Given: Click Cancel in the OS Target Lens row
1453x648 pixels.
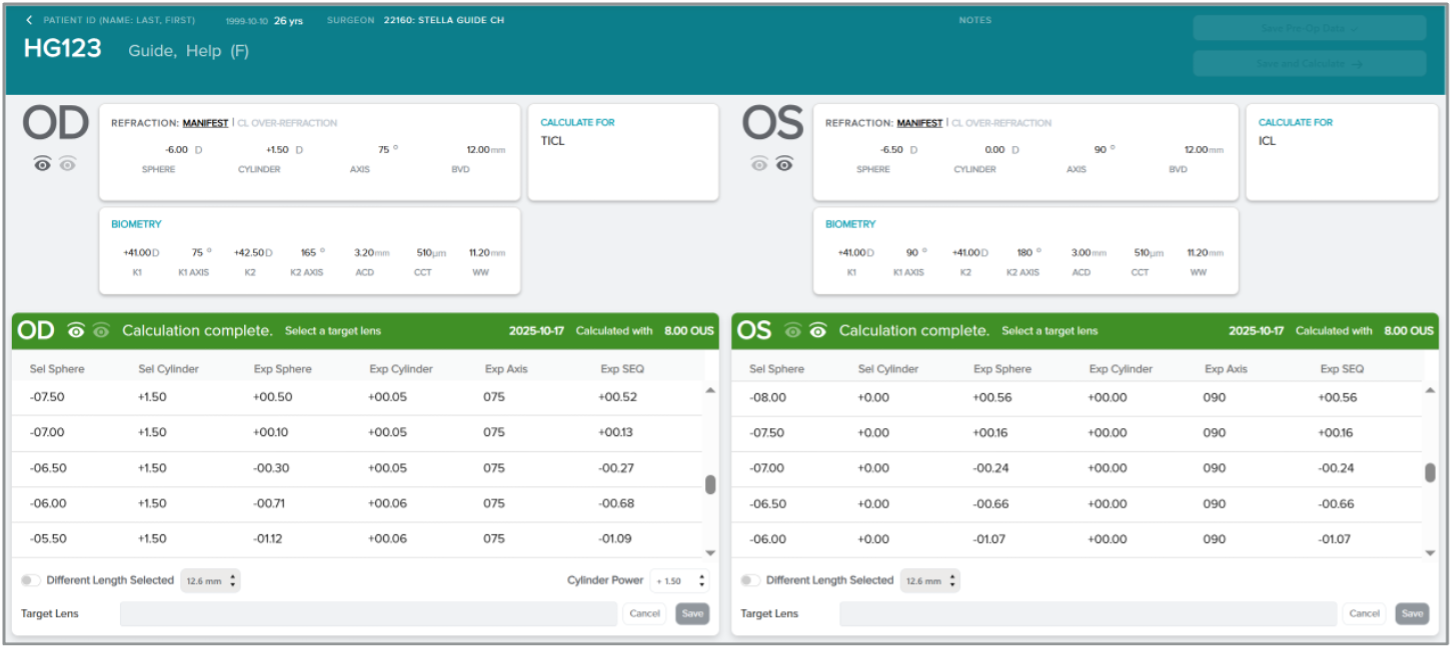Looking at the screenshot, I should (1364, 614).
